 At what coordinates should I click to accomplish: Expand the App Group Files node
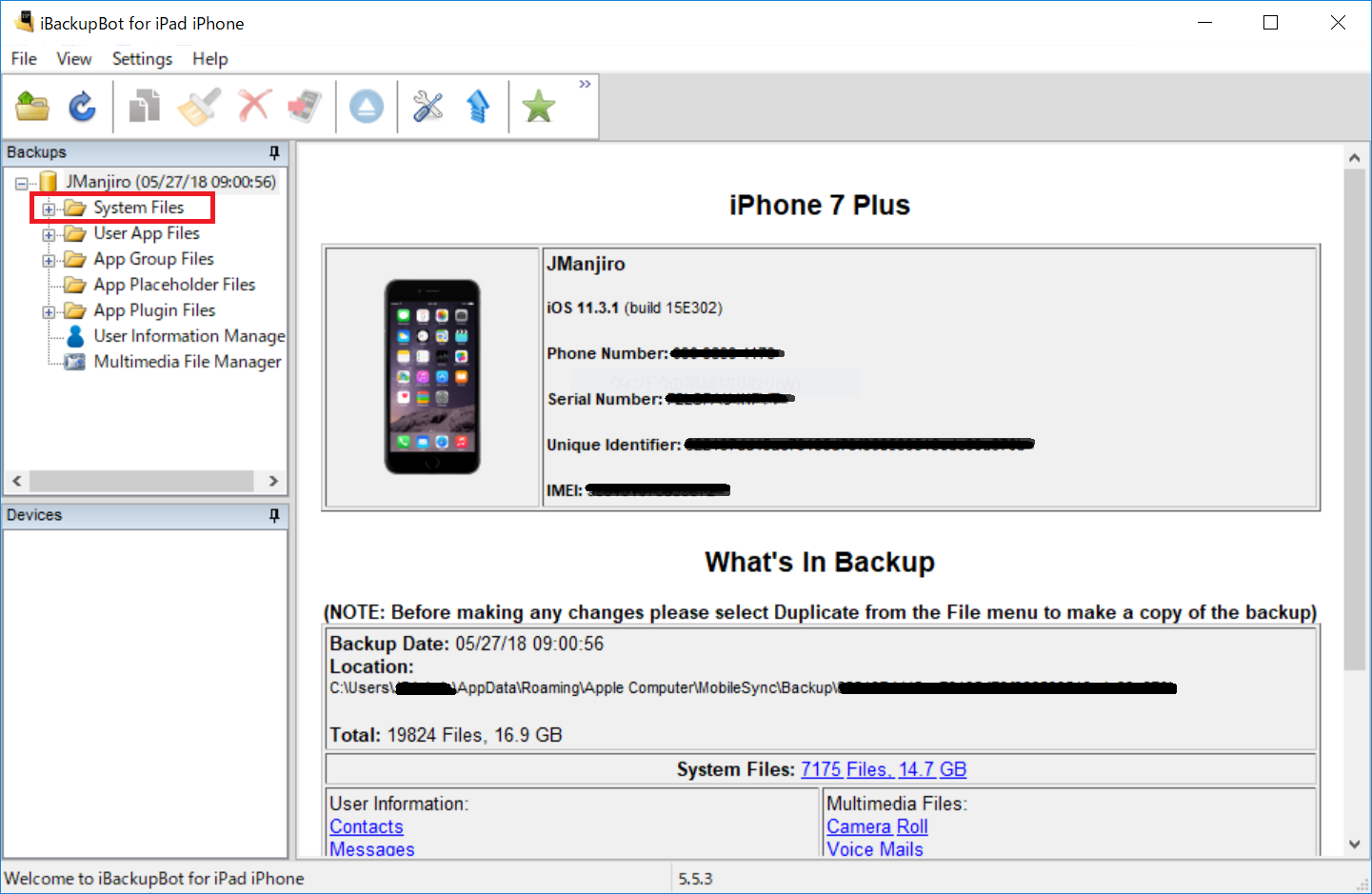coord(49,260)
